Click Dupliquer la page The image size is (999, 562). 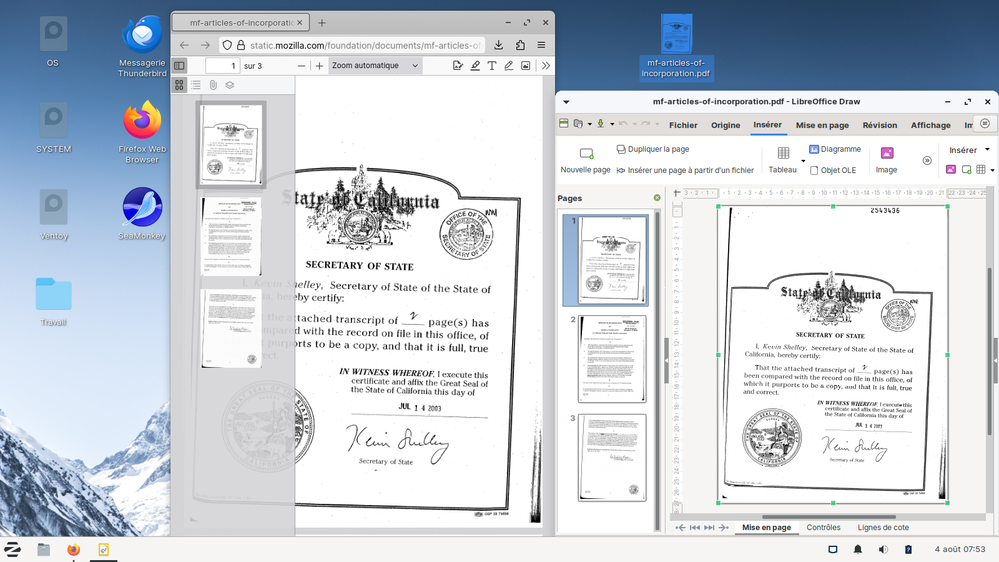pyautogui.click(x=652, y=149)
